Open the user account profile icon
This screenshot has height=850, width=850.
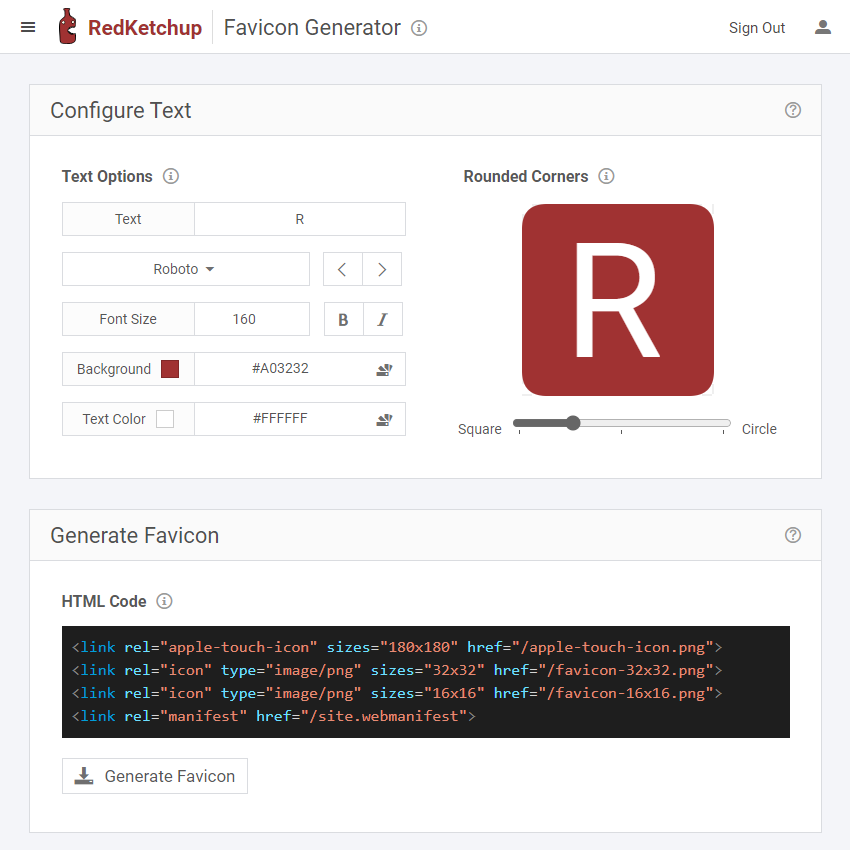(822, 27)
